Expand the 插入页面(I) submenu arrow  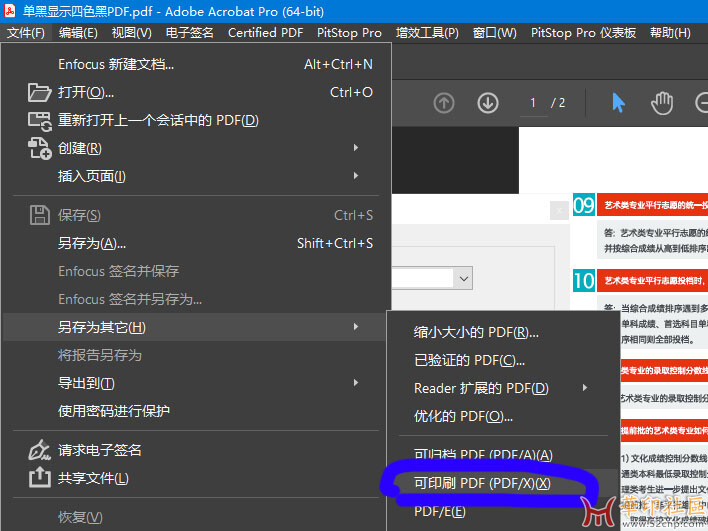[356, 176]
